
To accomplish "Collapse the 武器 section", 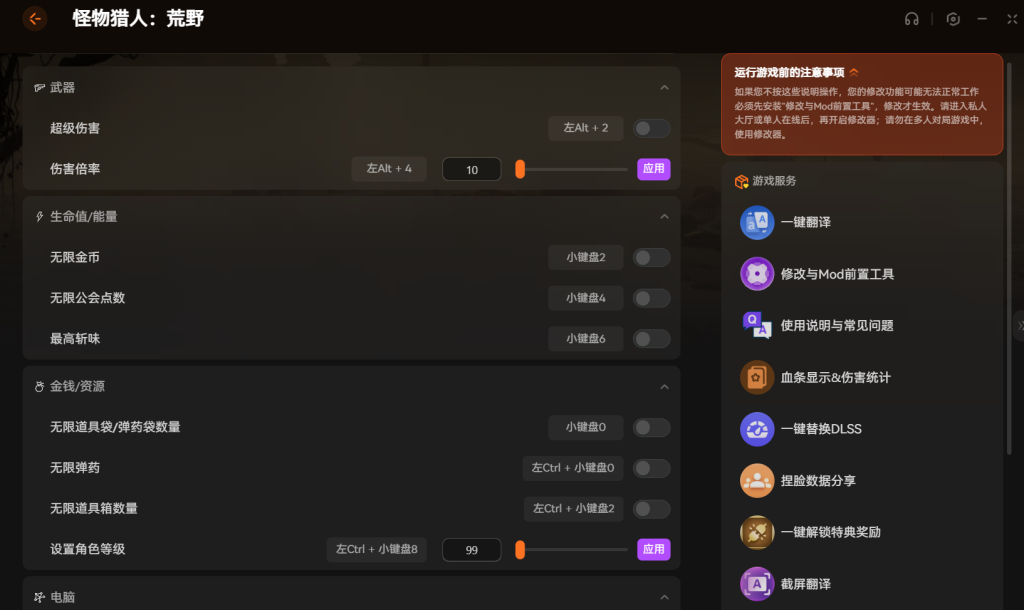I will (x=664, y=88).
